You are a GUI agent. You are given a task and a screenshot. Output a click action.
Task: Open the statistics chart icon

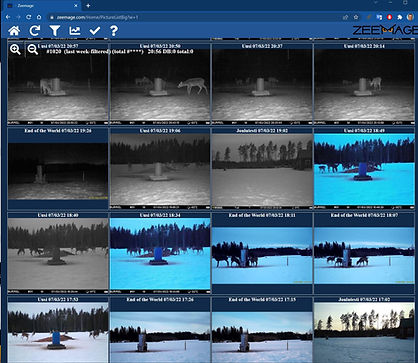75,31
